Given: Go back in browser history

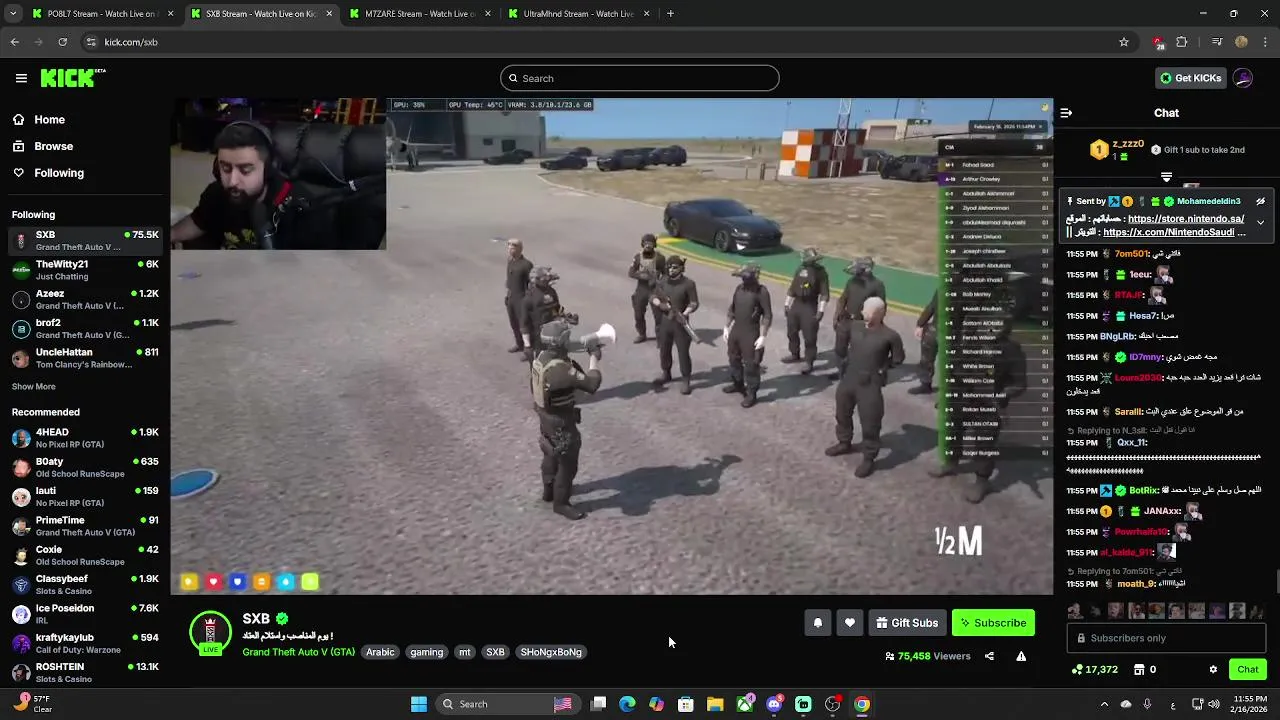Looking at the screenshot, I should tap(14, 42).
